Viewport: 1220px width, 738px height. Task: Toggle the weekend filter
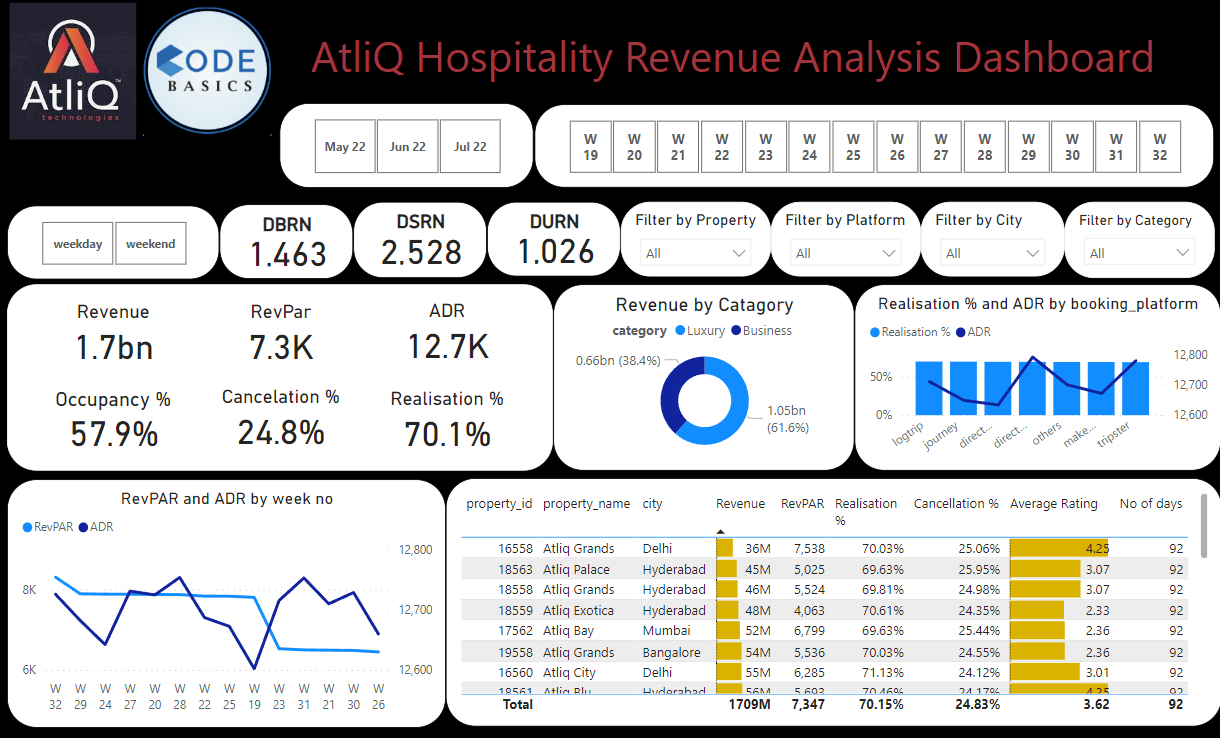150,242
